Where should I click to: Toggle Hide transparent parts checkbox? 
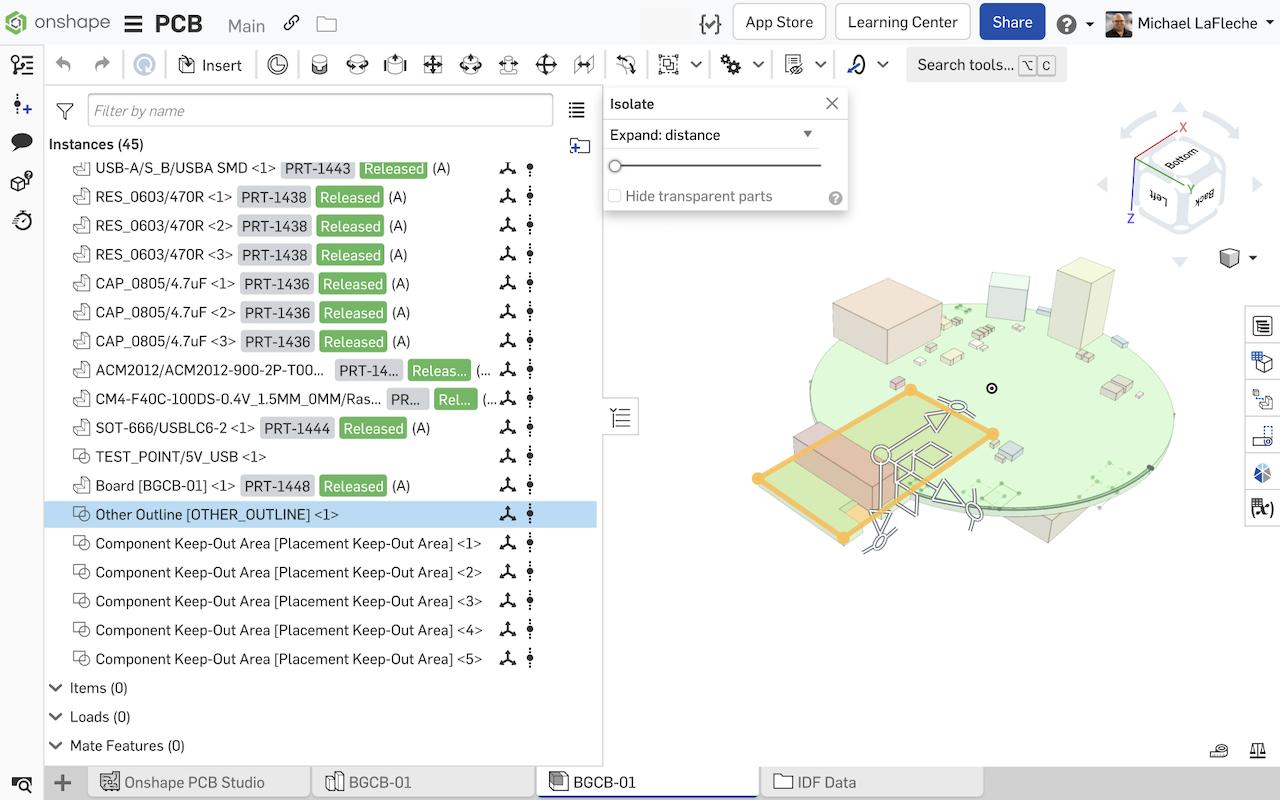pyautogui.click(x=615, y=196)
